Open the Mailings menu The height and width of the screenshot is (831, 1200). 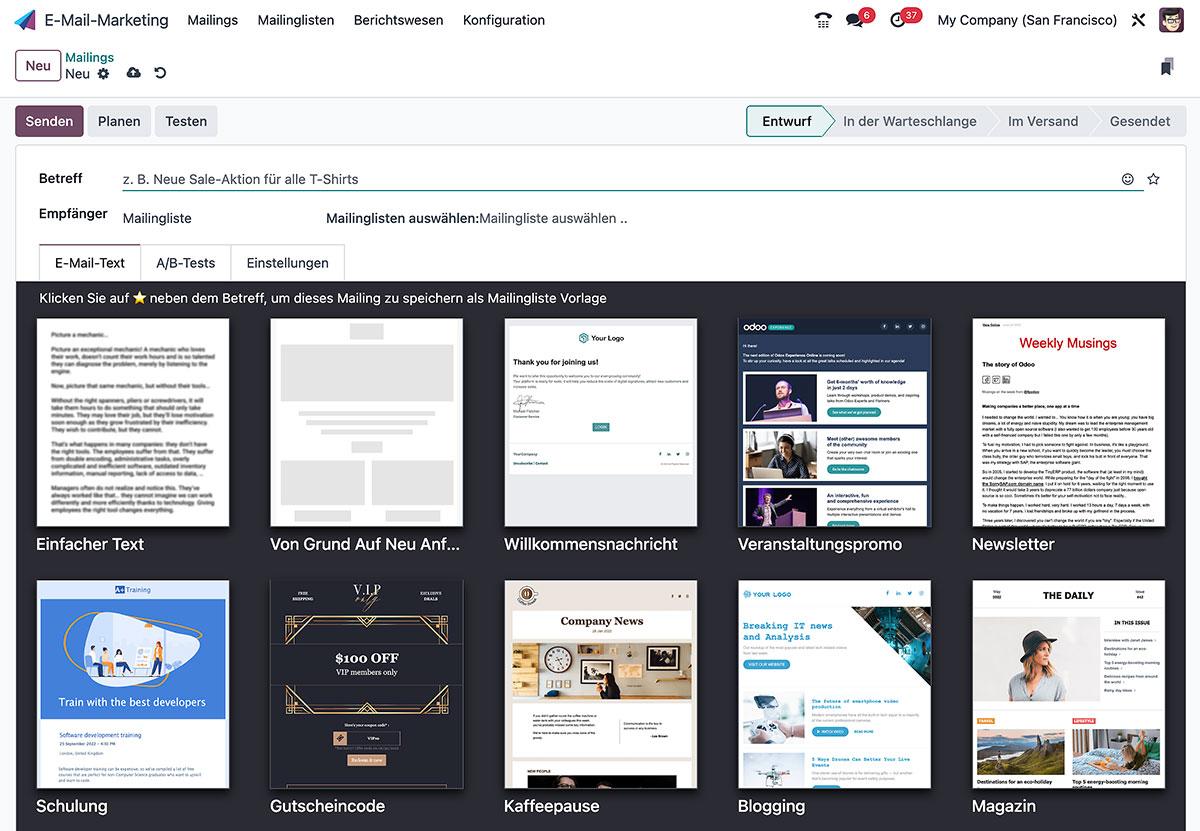(213, 20)
